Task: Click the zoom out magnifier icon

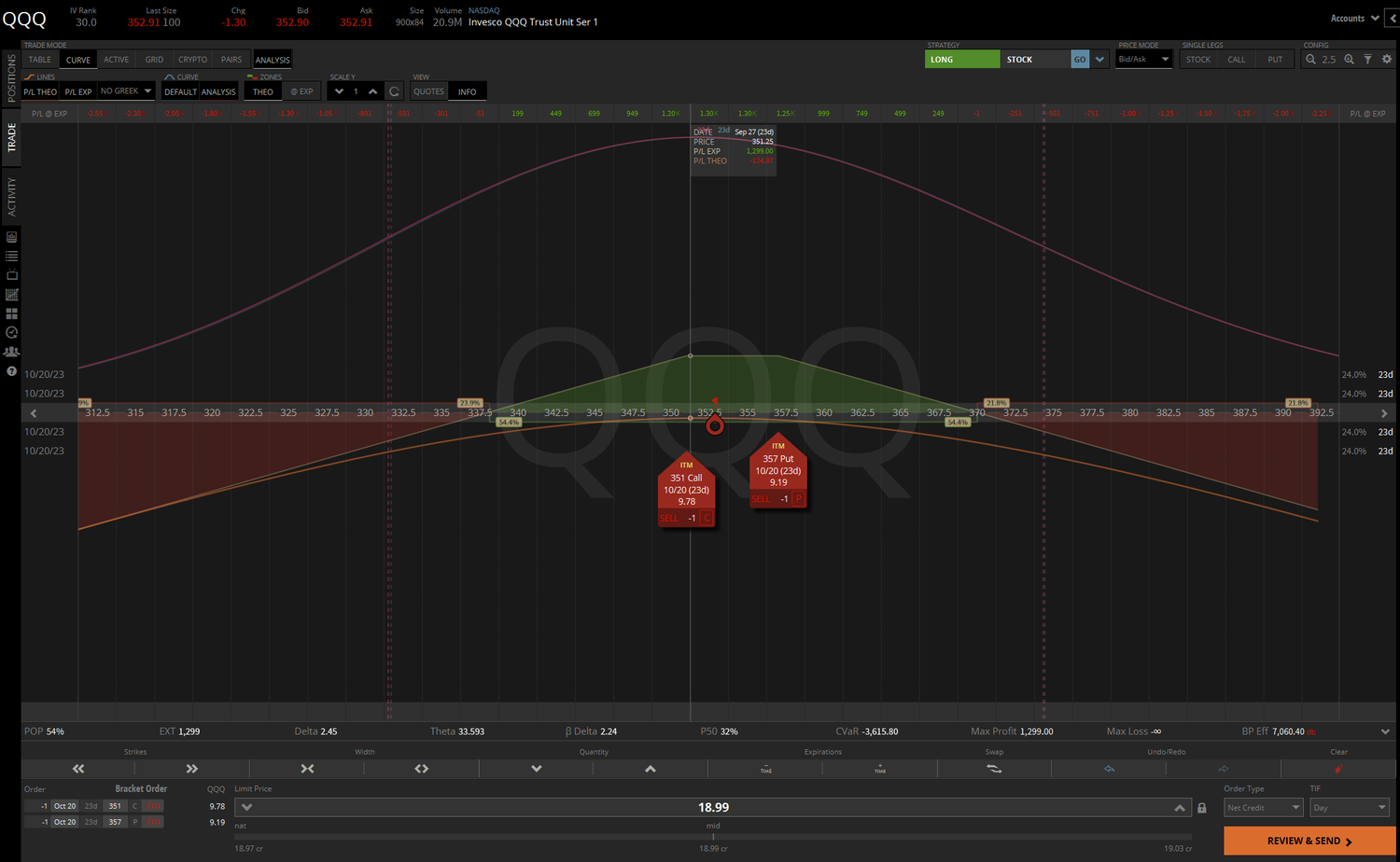Action: pos(1310,59)
